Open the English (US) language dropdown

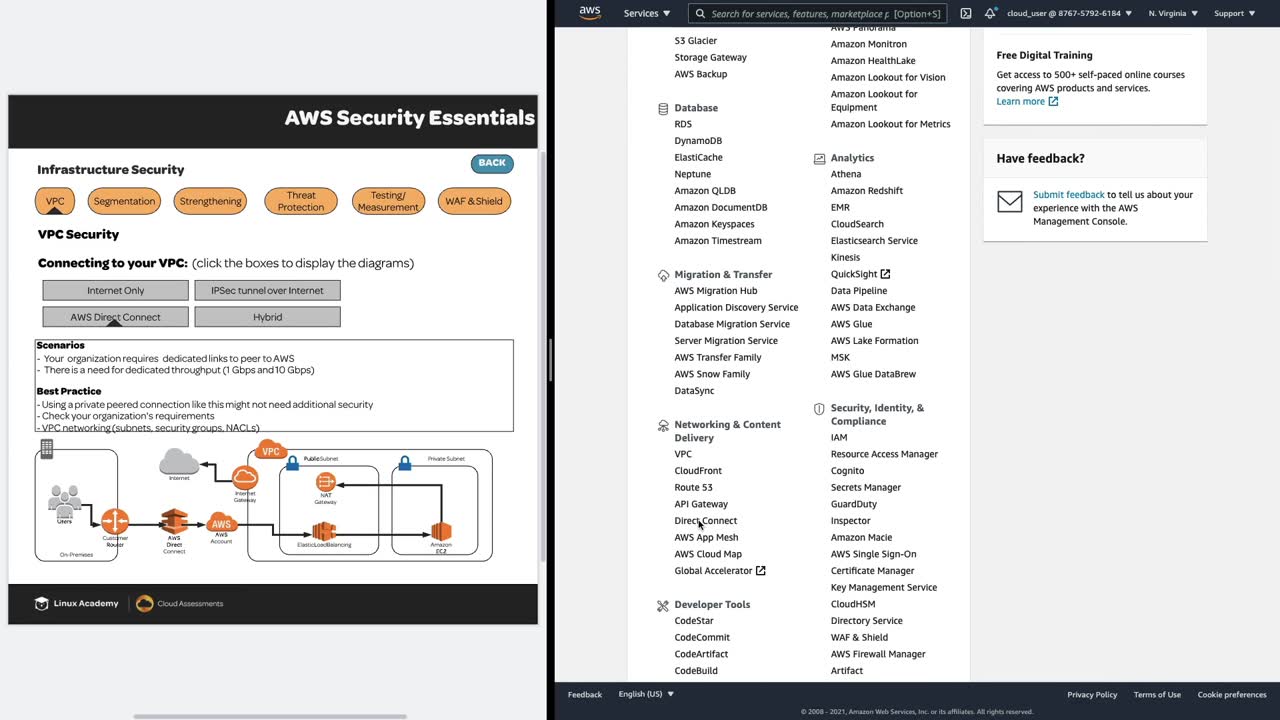click(646, 694)
